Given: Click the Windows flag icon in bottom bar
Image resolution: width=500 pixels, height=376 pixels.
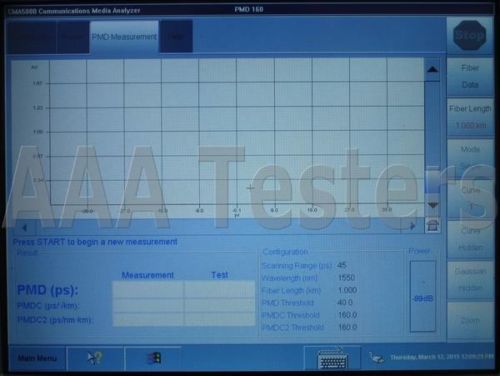Looking at the screenshot, I should [x=154, y=358].
